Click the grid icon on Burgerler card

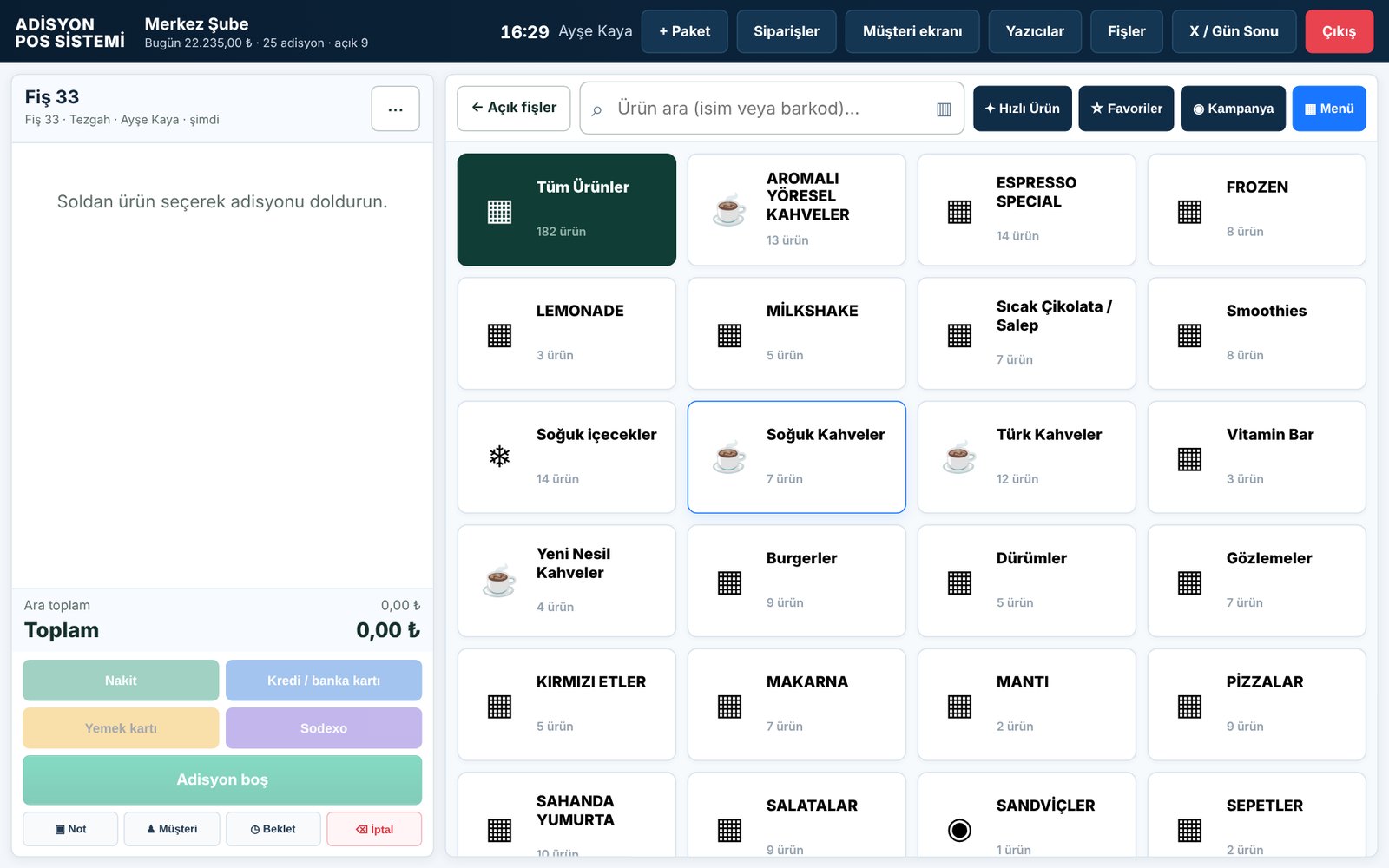pyautogui.click(x=729, y=582)
